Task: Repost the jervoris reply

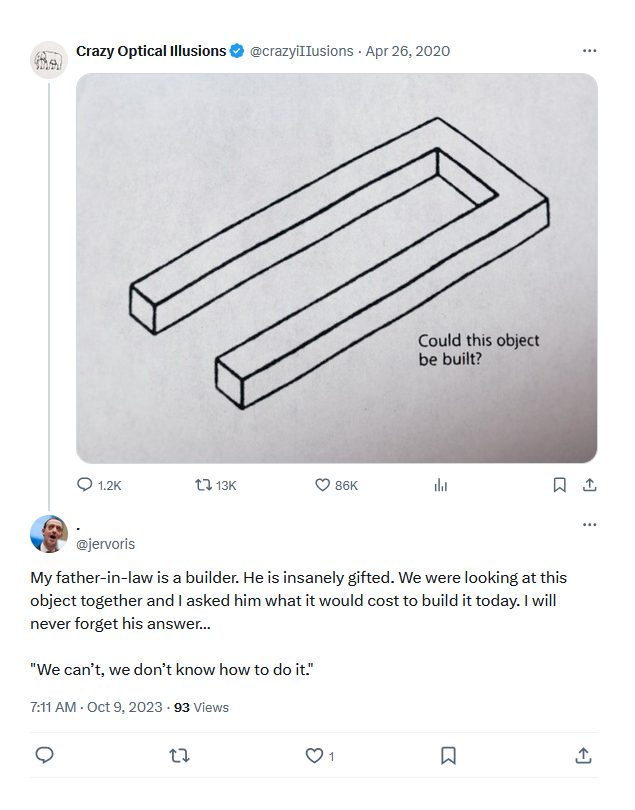Action: pos(180,756)
